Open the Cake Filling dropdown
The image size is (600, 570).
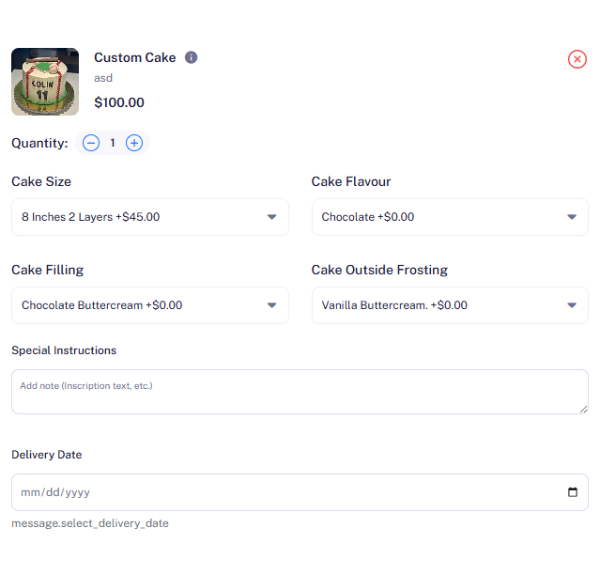click(x=150, y=305)
